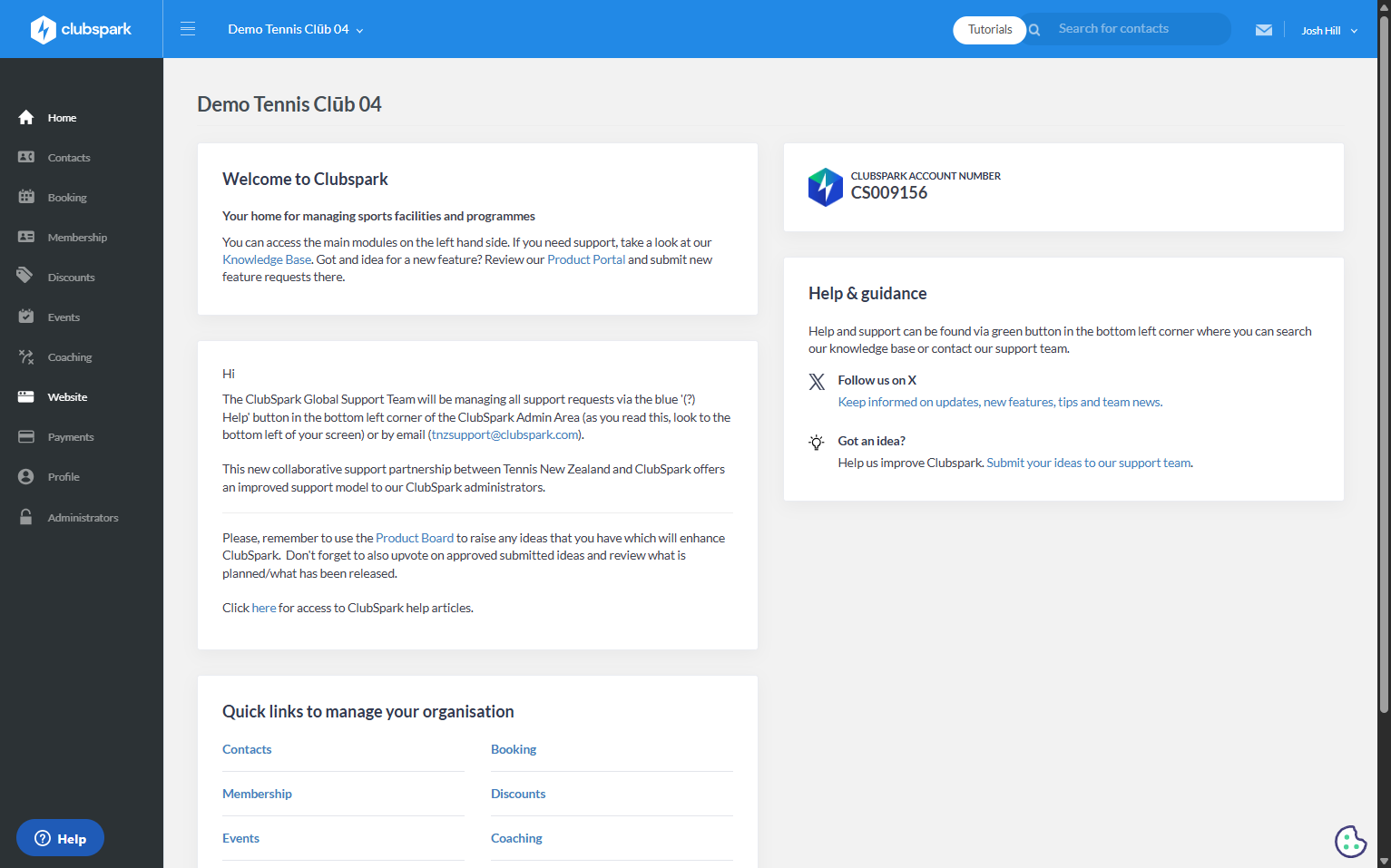Click the 'here' help articles link
This screenshot has height=868, width=1391.
(264, 608)
